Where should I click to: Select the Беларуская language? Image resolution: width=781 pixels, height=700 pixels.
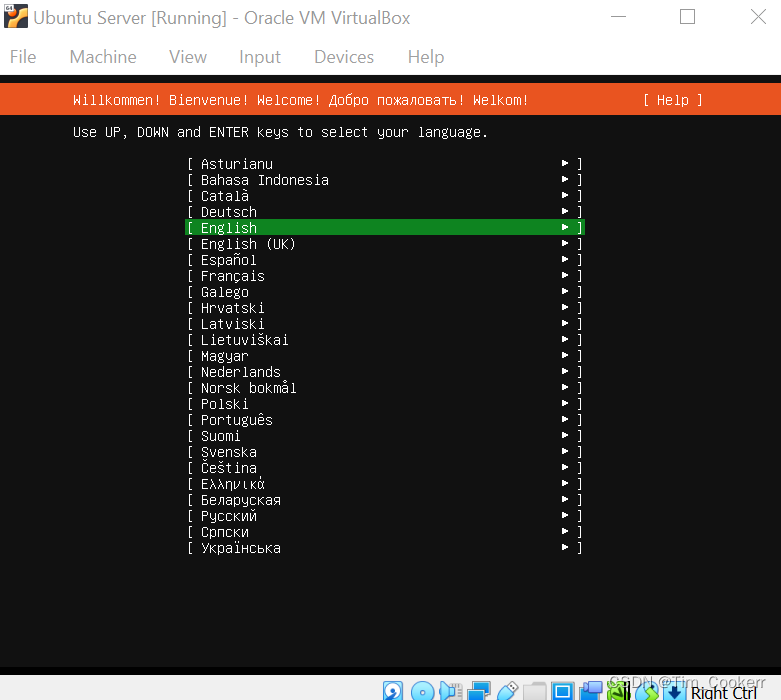tap(385, 500)
